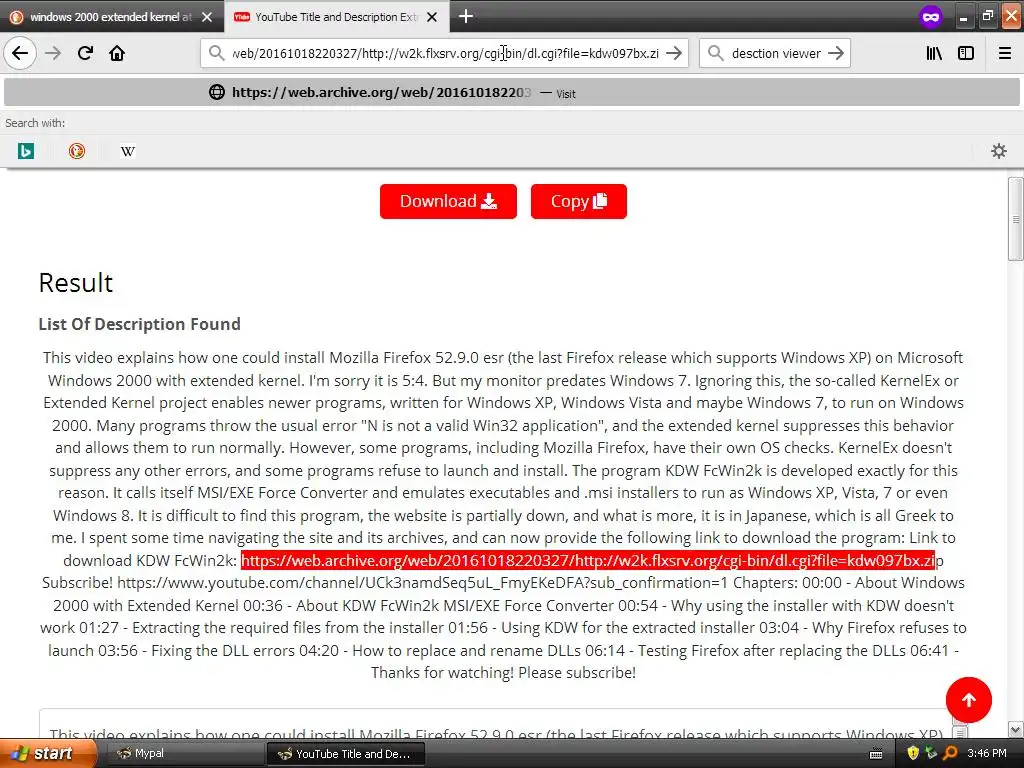Click the 3:46 PM clock
Viewport: 1024px width, 768px height.
pyautogui.click(x=987, y=754)
